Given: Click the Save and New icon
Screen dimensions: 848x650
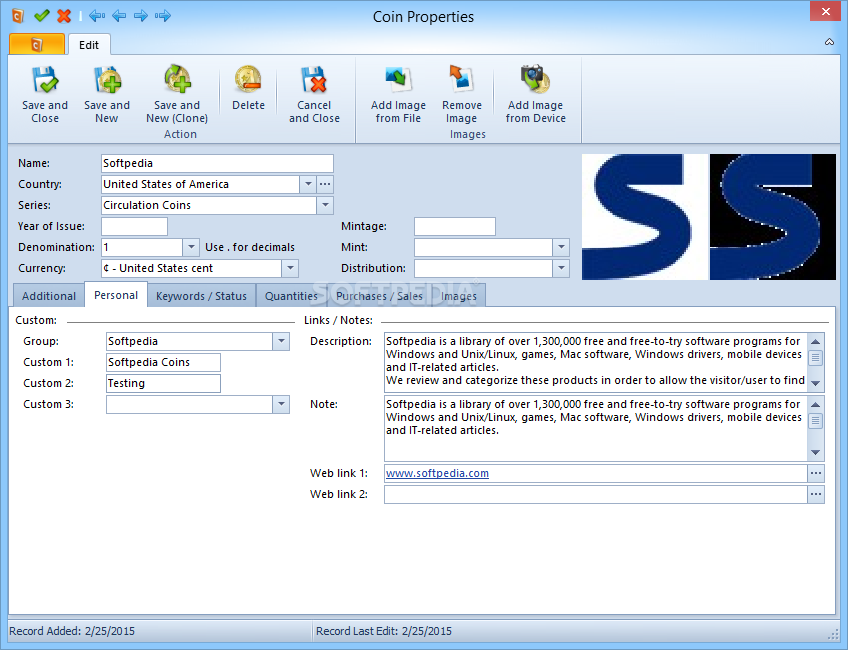Looking at the screenshot, I should point(107,80).
